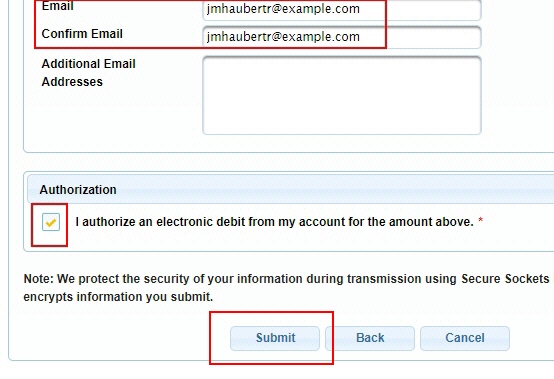Screen dimensions: 554x379
Task: Click the security note about Secure Sockets
Action: (x=289, y=288)
